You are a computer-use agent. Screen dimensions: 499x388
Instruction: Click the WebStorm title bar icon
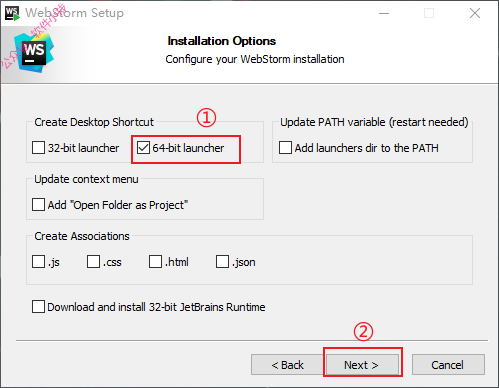pos(12,13)
